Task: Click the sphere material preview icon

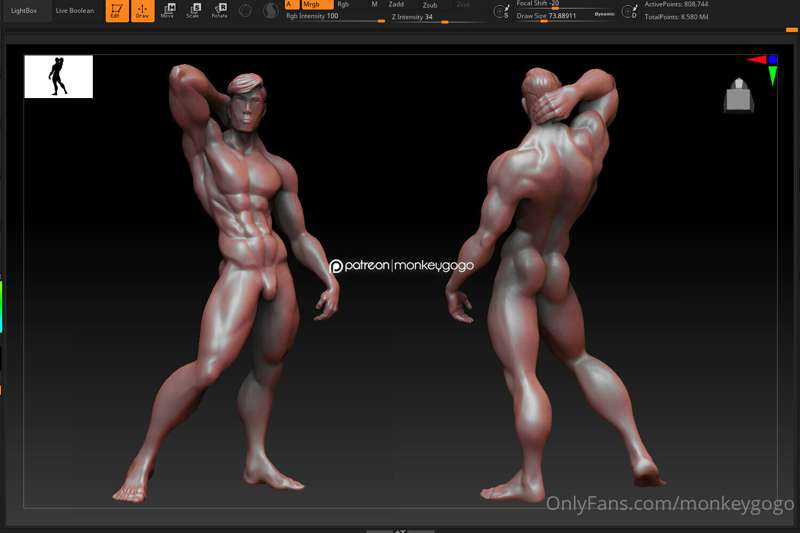Action: 270,10
